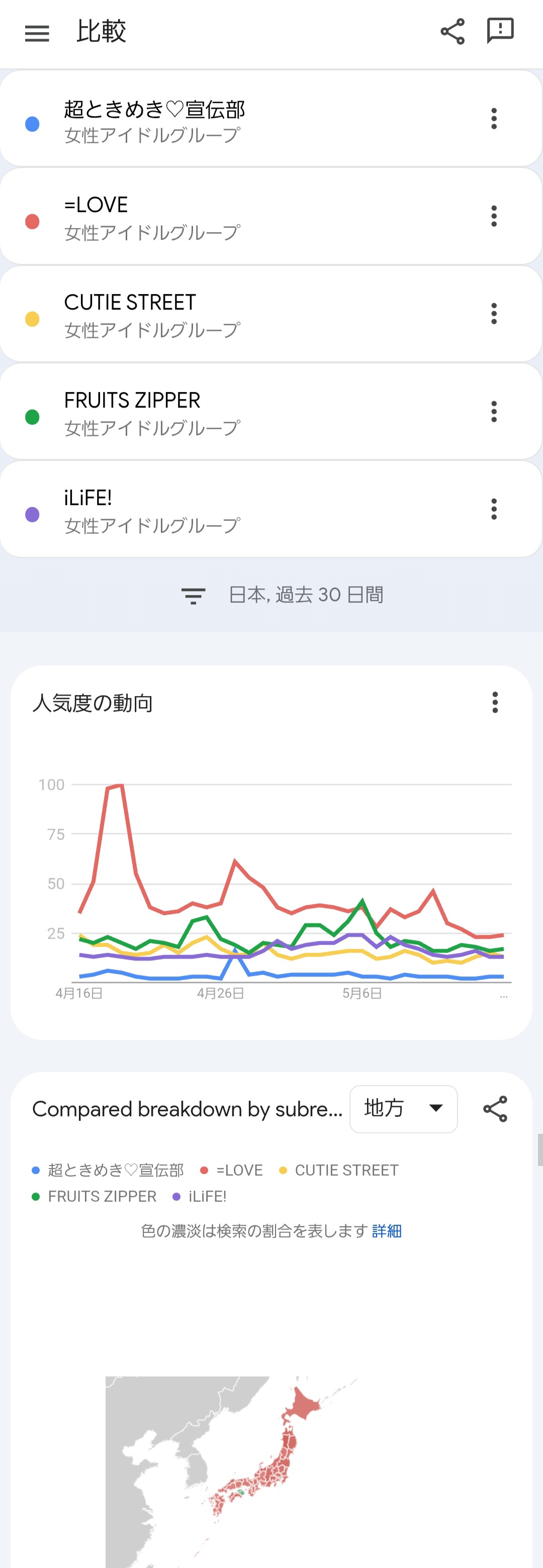Share the subregion breakdown card
The height and width of the screenshot is (1568, 543).
point(495,1109)
